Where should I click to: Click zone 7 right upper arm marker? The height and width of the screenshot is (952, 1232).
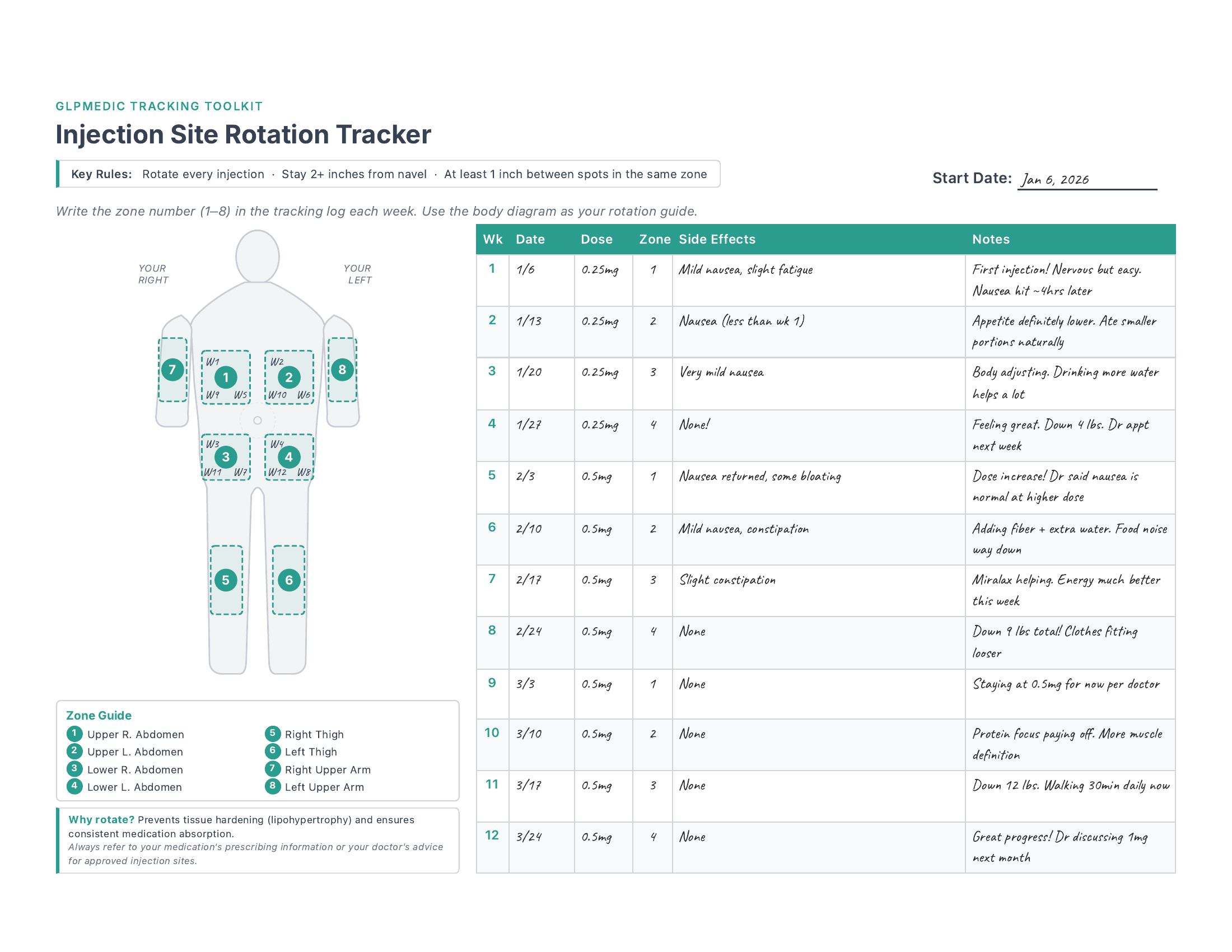173,371
